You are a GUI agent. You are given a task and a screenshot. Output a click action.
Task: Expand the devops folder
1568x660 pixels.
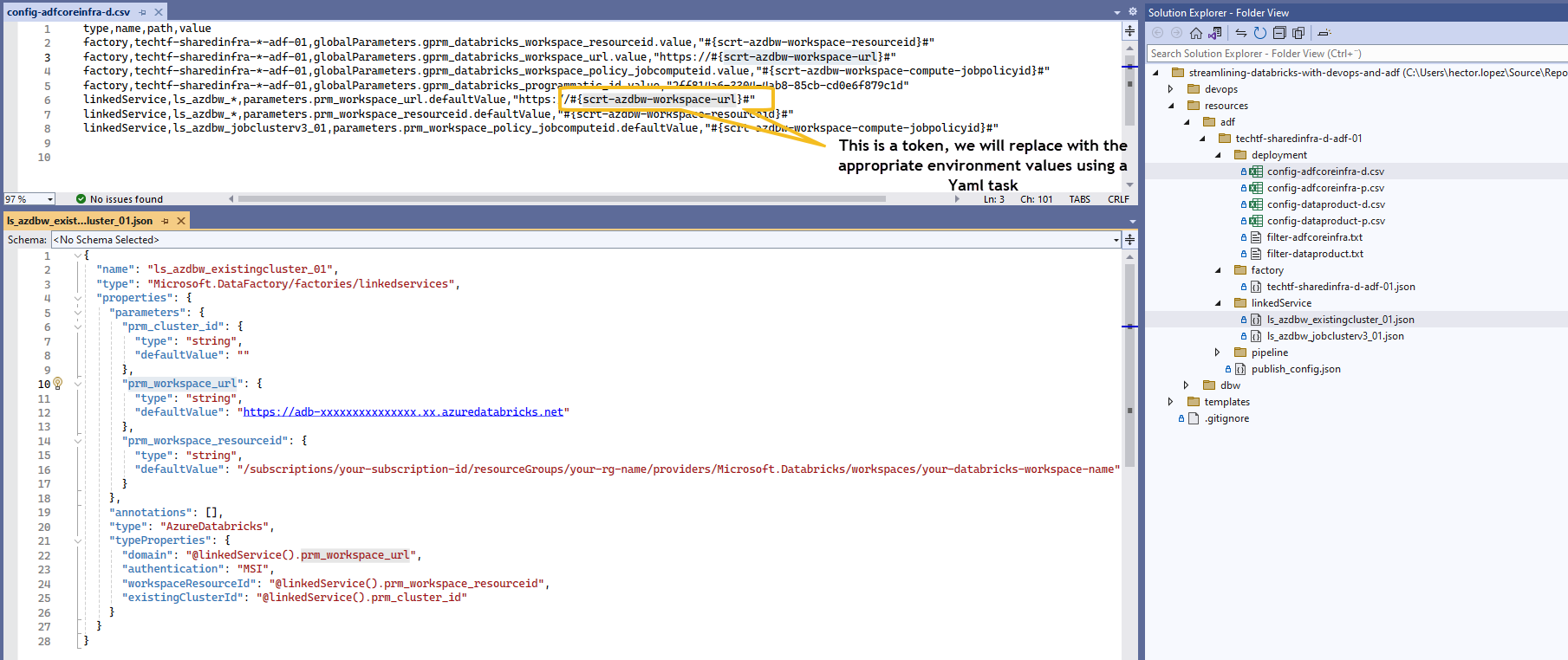(1171, 89)
